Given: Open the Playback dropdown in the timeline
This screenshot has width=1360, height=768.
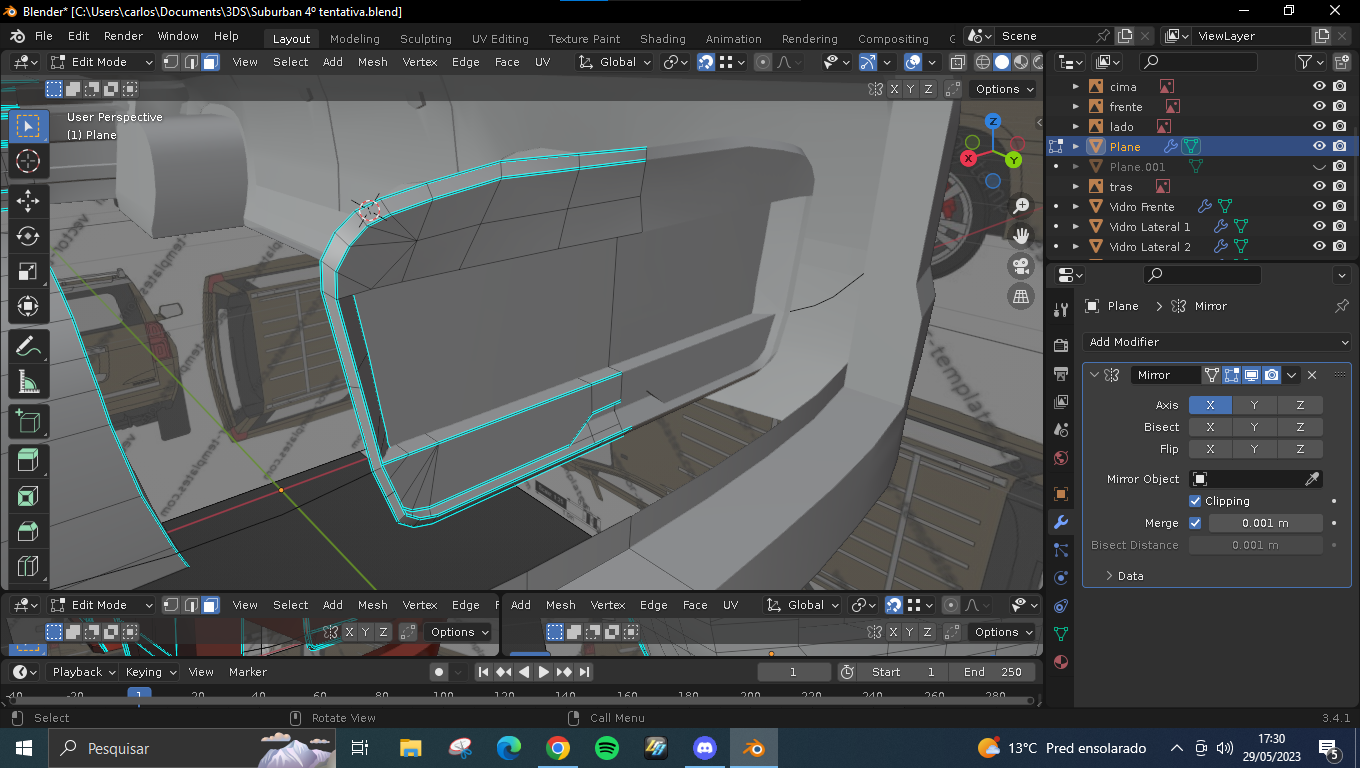Looking at the screenshot, I should pyautogui.click(x=84, y=672).
